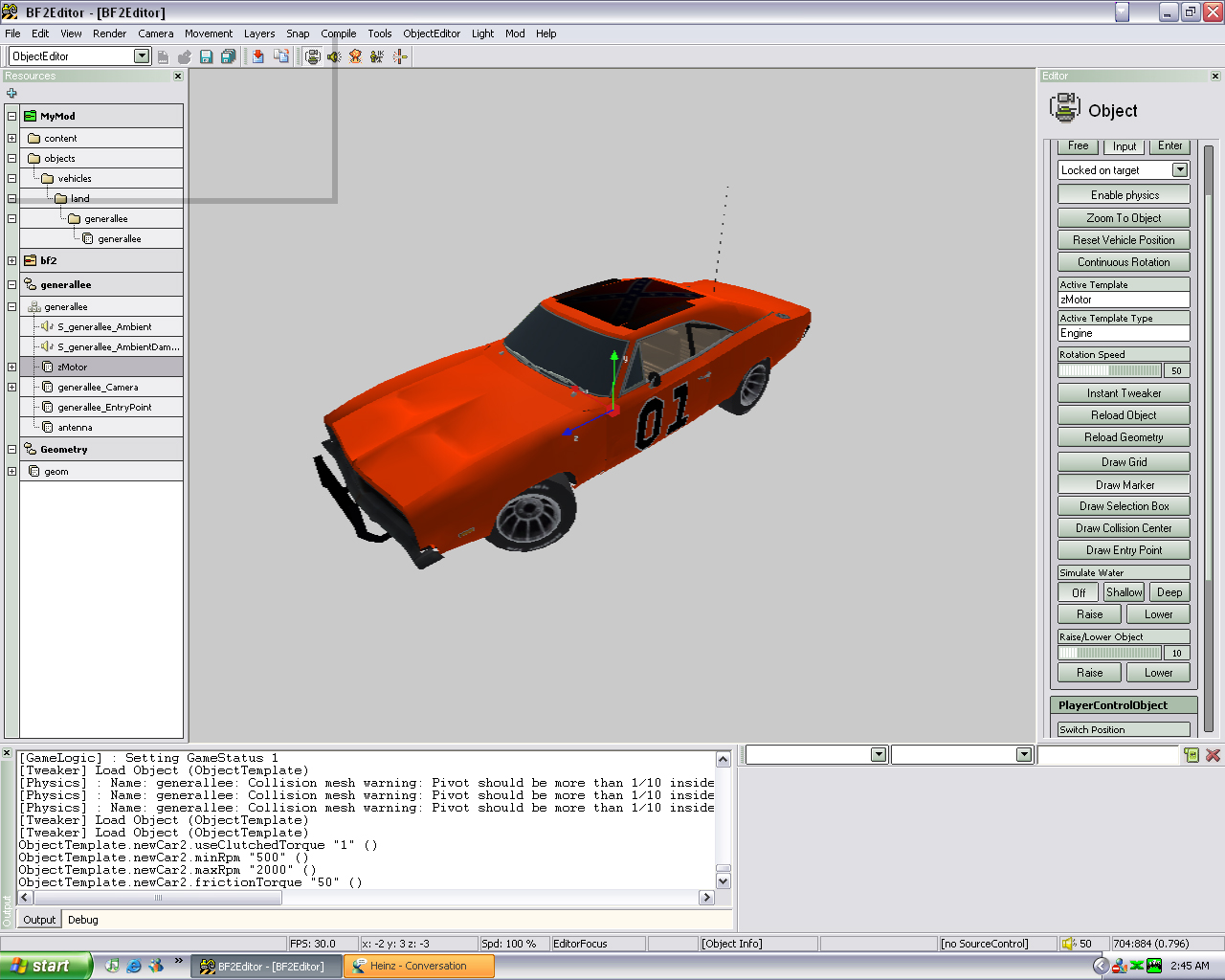Toggle Draw Grid
Viewport: 1225px width, 980px height.
tap(1124, 462)
